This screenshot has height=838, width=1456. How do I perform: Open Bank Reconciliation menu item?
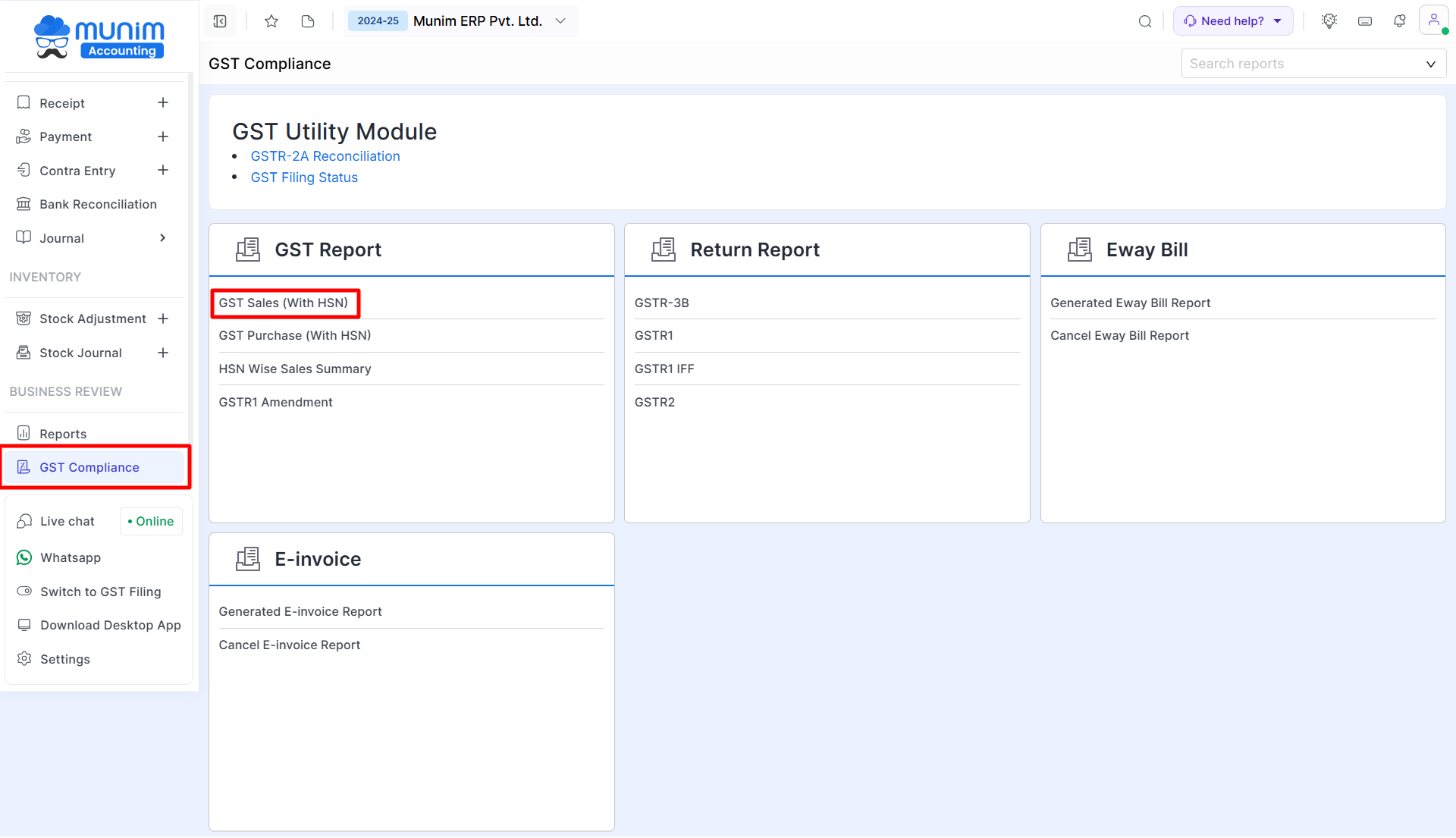click(x=98, y=204)
